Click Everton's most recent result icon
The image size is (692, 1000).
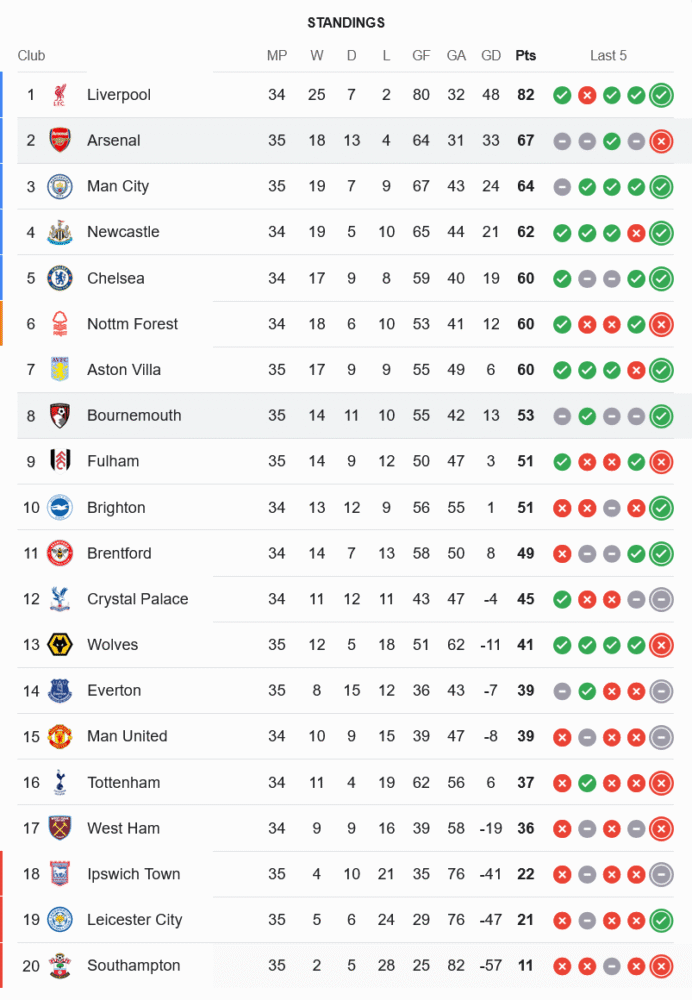(x=660, y=691)
